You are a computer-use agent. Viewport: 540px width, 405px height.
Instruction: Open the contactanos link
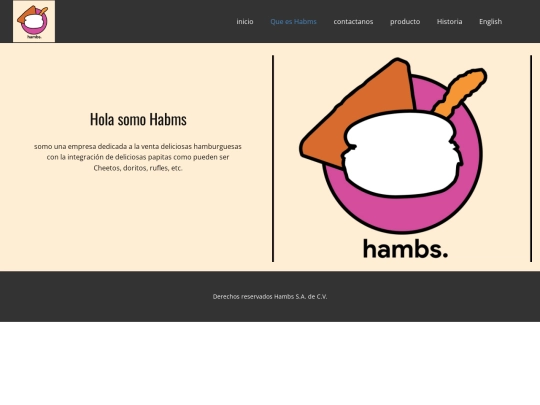coord(353,21)
